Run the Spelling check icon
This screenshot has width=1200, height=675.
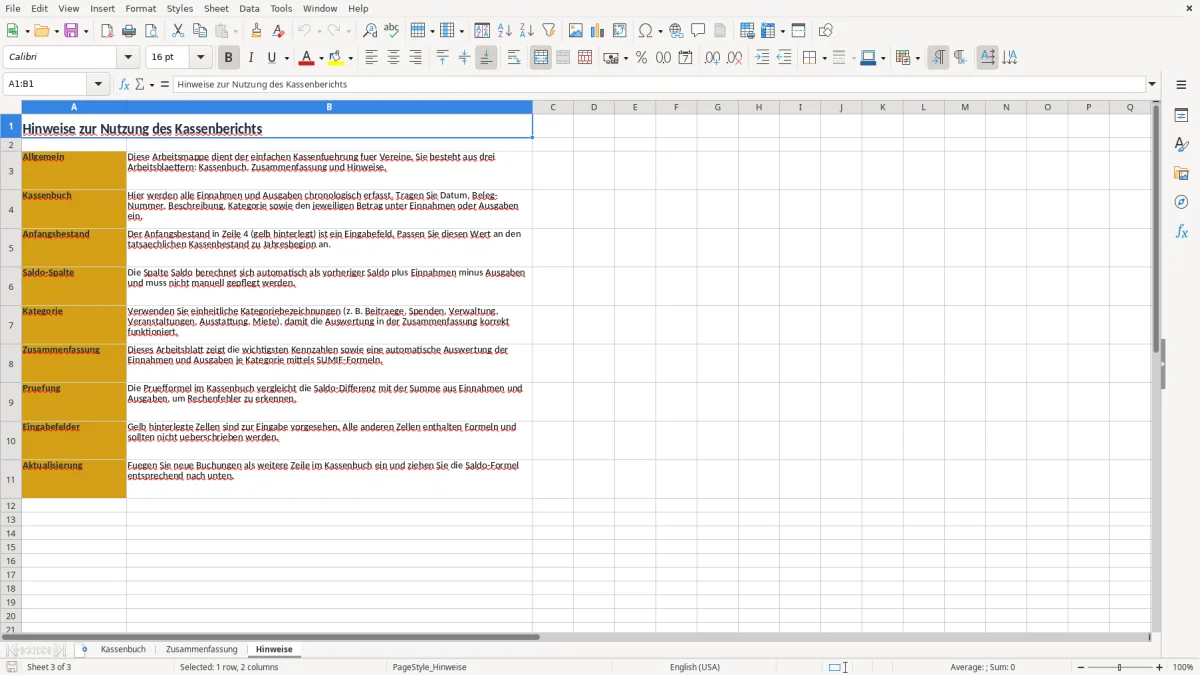click(x=392, y=31)
